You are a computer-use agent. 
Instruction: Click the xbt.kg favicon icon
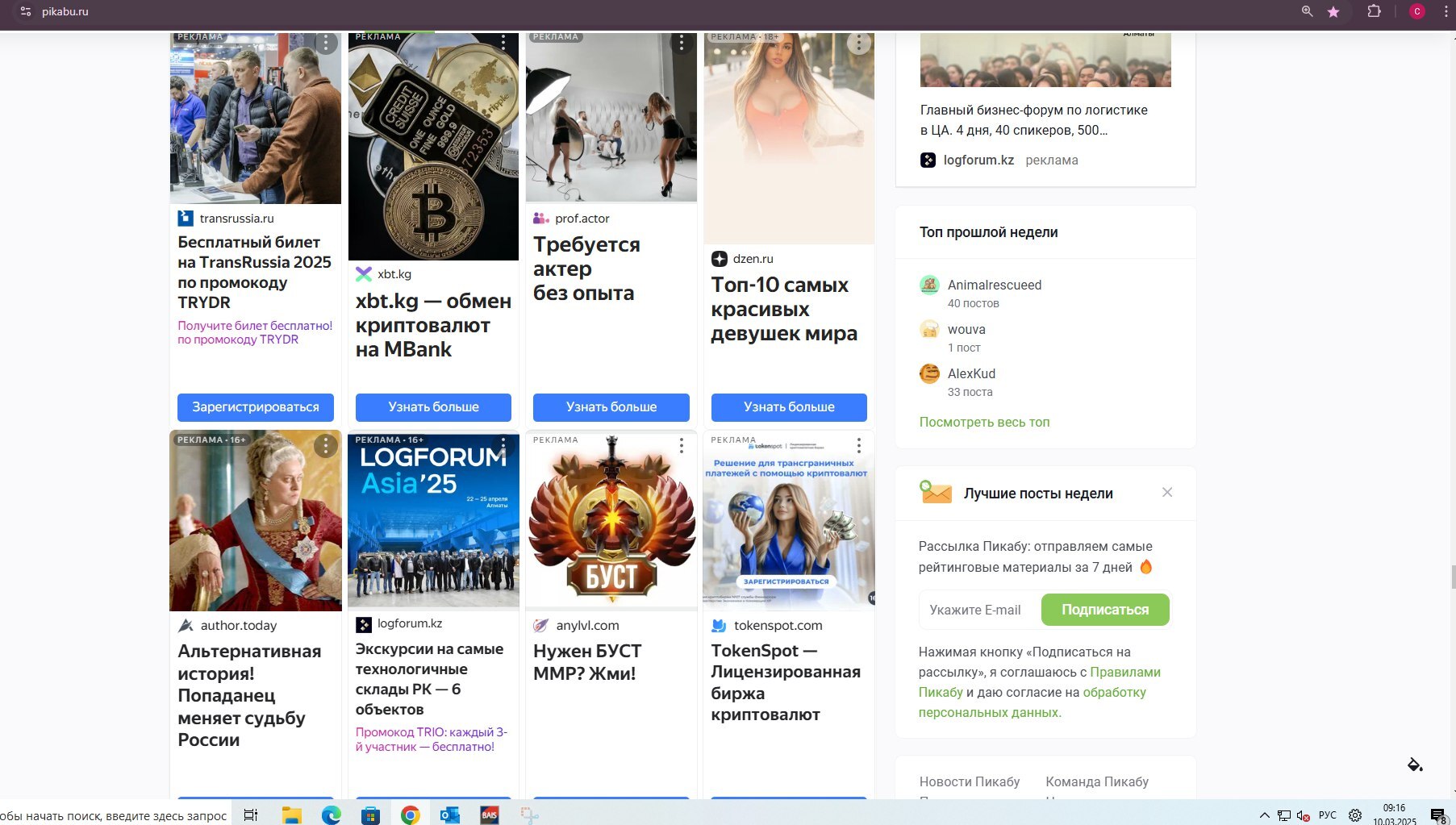point(364,274)
